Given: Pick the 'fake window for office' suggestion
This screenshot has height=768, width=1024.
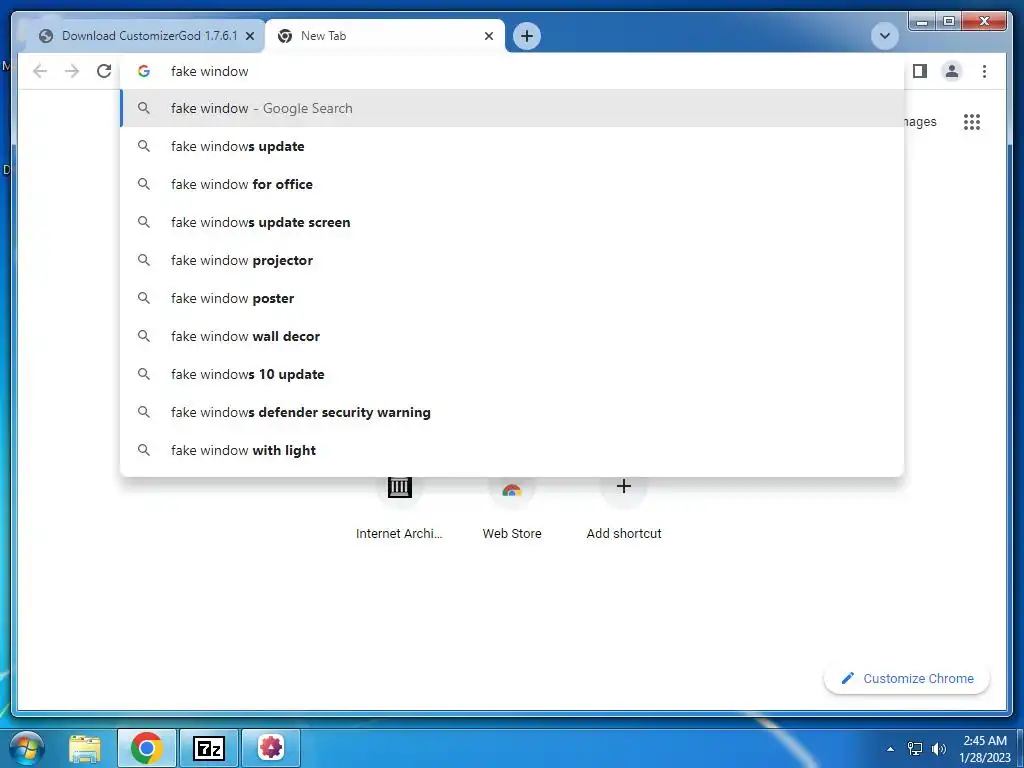Looking at the screenshot, I should (512, 184).
